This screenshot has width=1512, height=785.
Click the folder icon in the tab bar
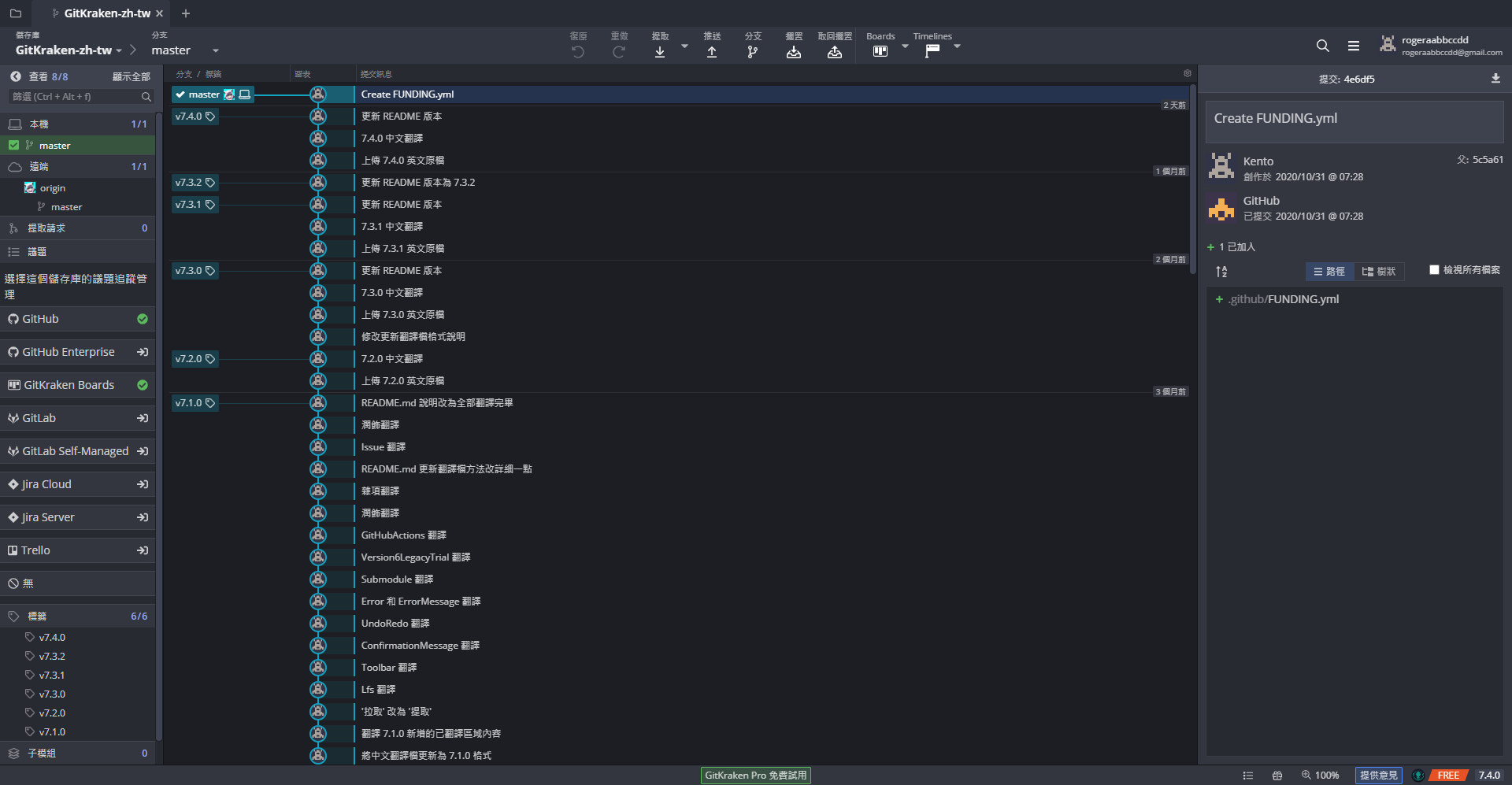[15, 13]
